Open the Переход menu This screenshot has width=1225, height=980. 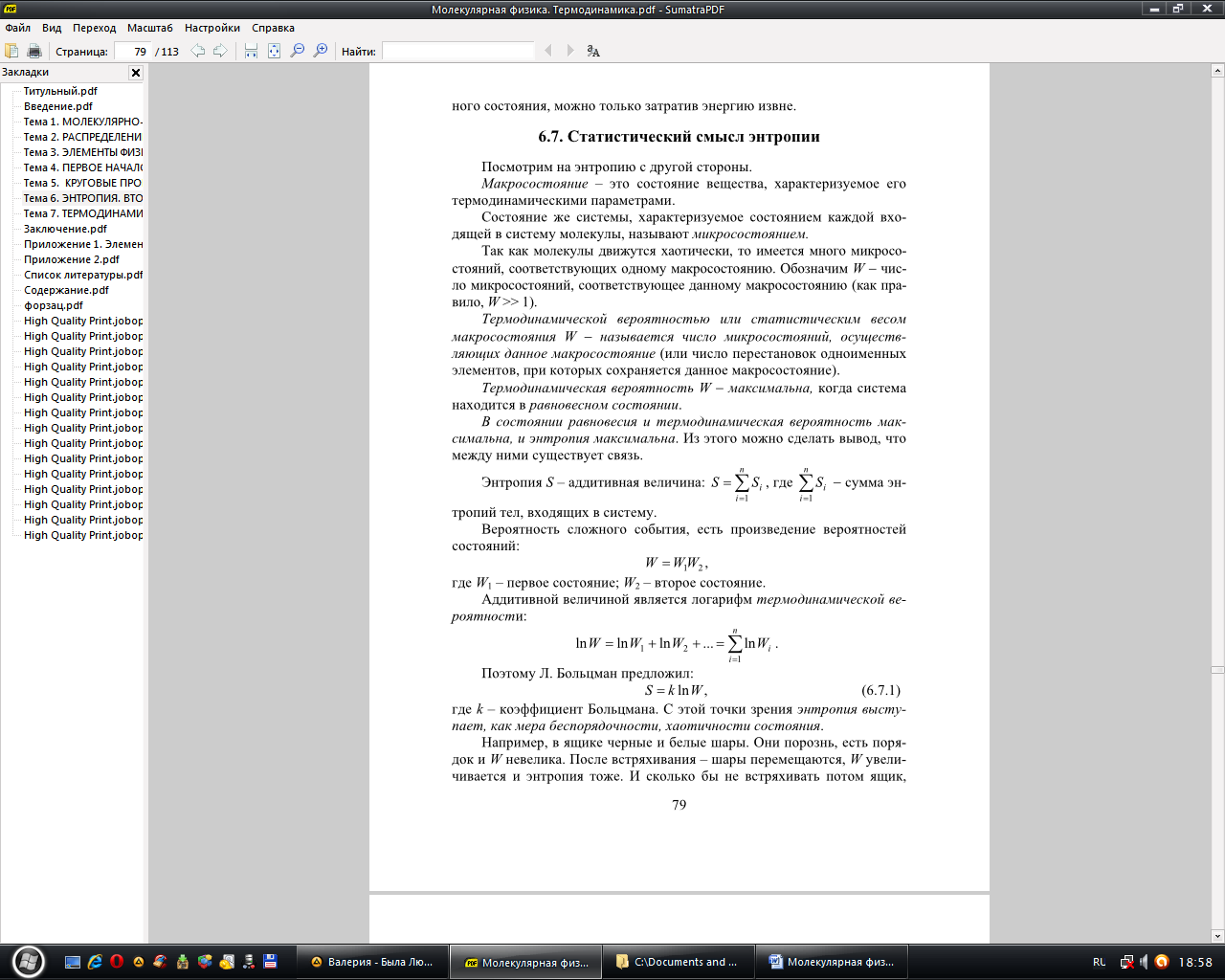(x=94, y=28)
